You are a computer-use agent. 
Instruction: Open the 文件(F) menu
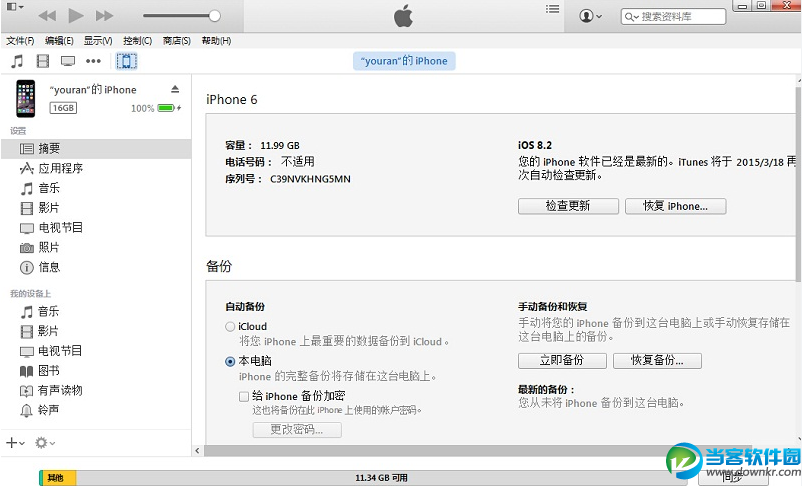(20, 40)
